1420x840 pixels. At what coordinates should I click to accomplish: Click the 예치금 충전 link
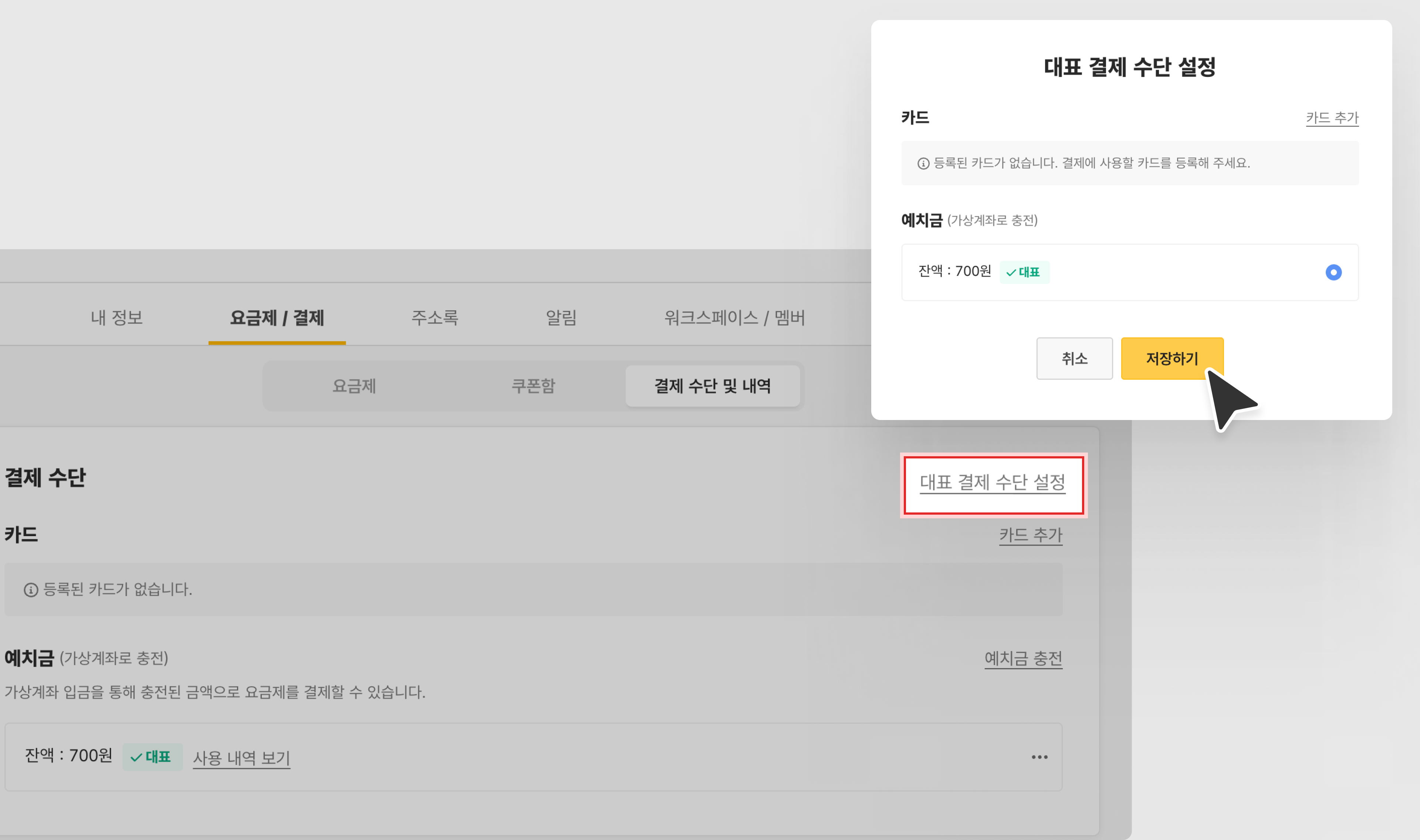(x=1023, y=658)
